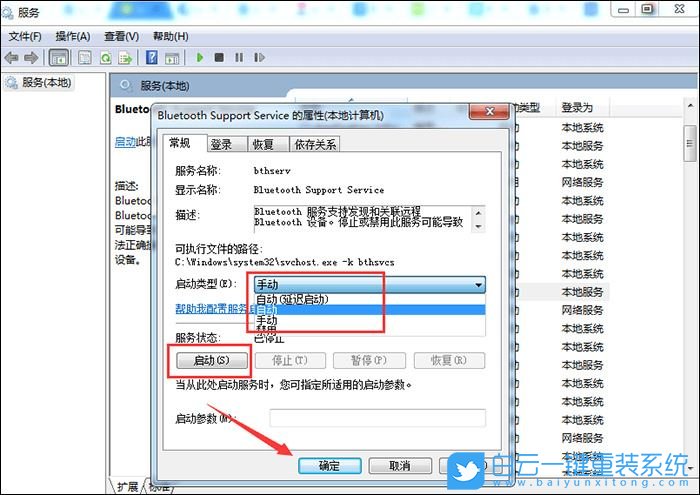Click the 取消 button
The width and height of the screenshot is (700, 495).
(400, 466)
